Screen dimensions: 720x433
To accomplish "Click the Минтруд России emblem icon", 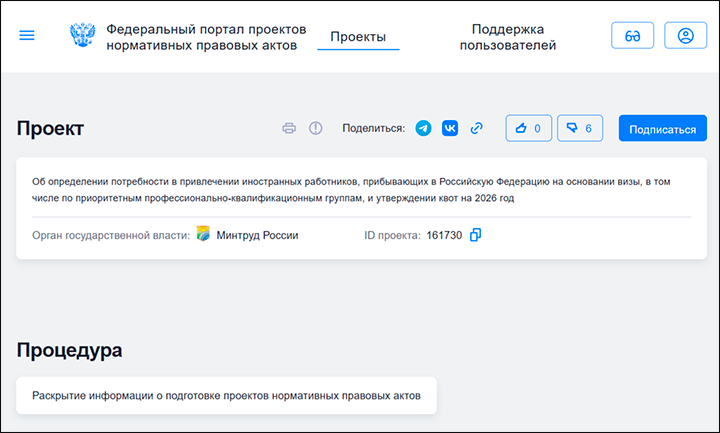I will [x=203, y=235].
